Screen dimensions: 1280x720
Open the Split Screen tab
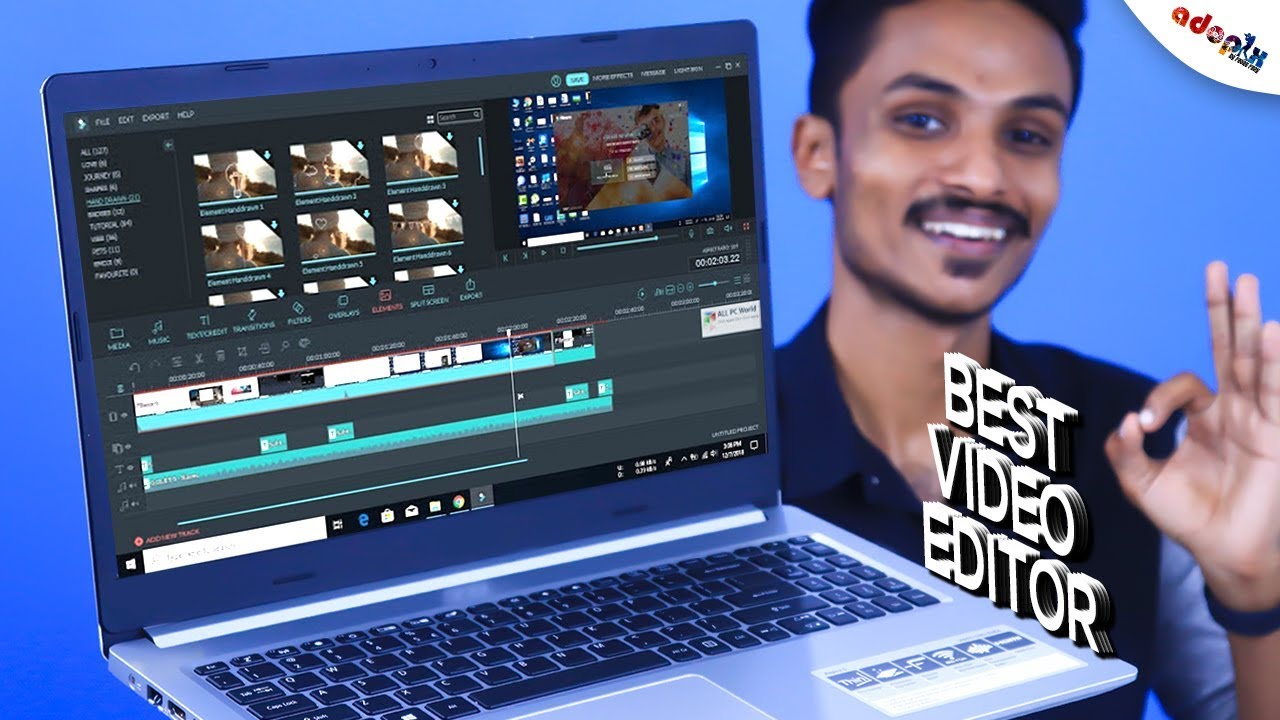click(429, 294)
